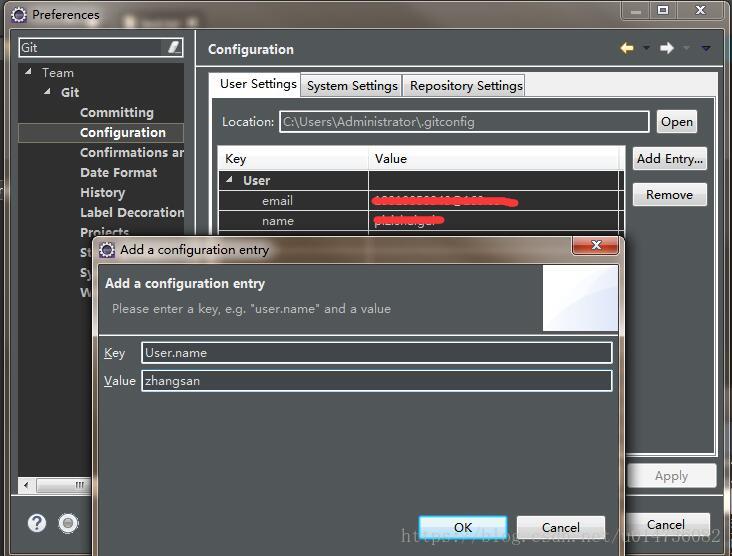Click Cancel in the Preferences window
Screen dimensions: 732x556
click(666, 525)
